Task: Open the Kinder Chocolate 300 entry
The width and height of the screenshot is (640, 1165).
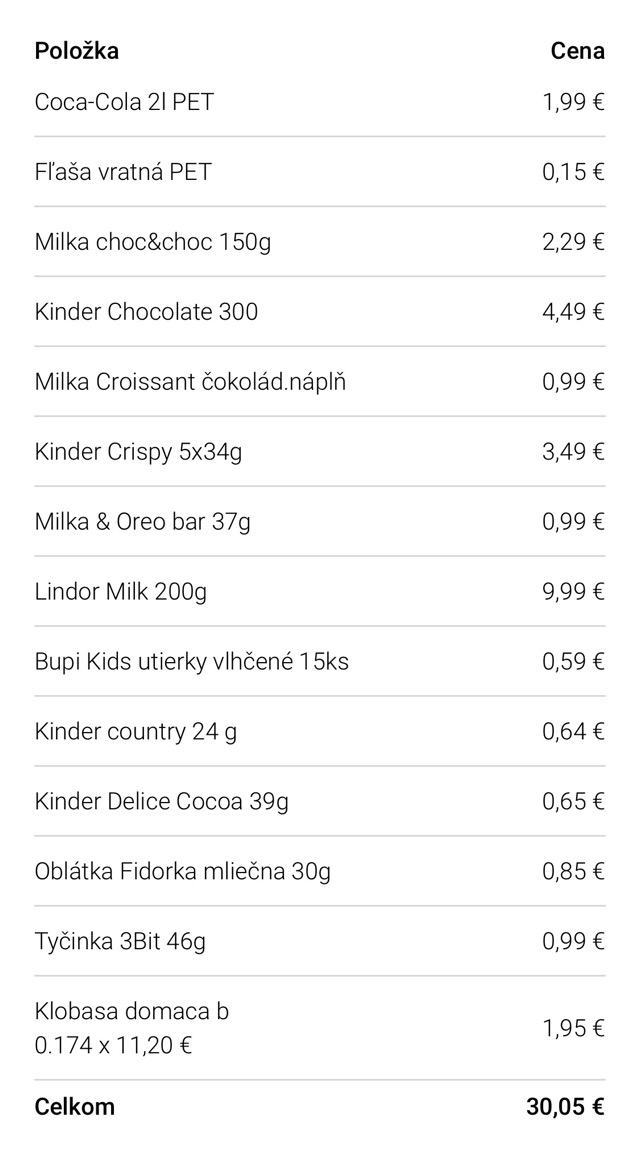Action: 146,312
